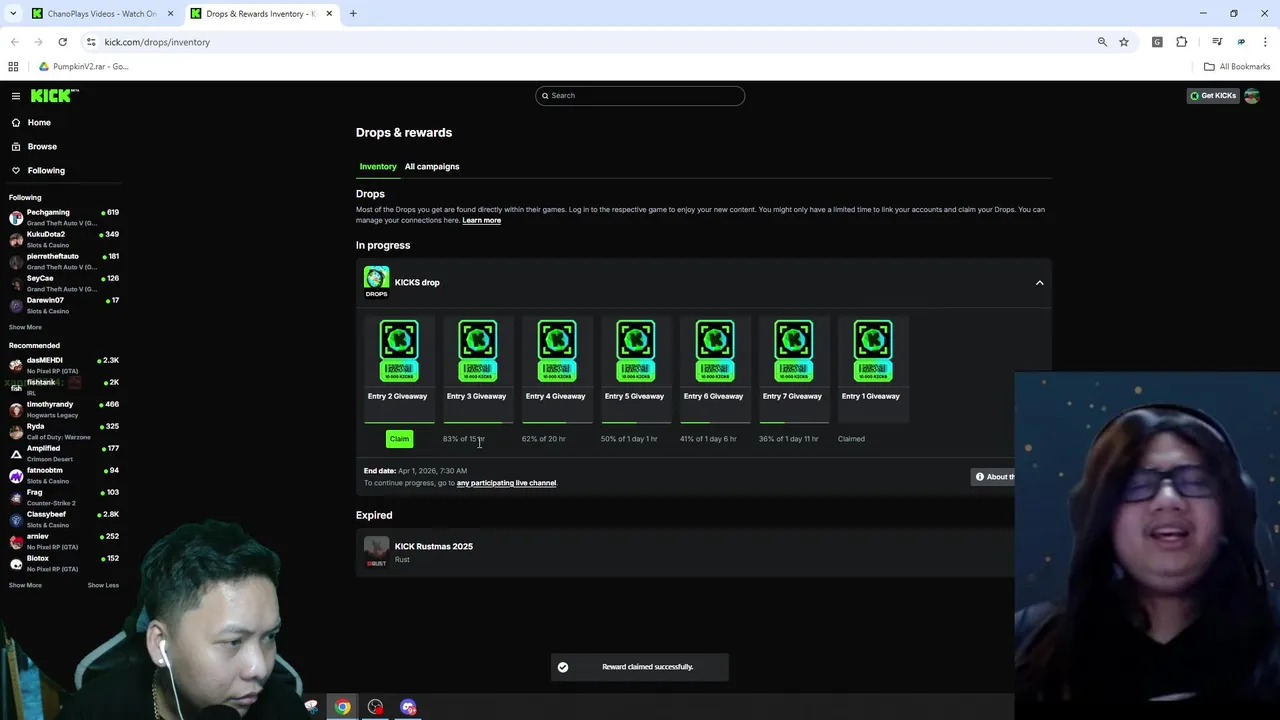Click the Rust game thumbnail icon

click(x=376, y=551)
